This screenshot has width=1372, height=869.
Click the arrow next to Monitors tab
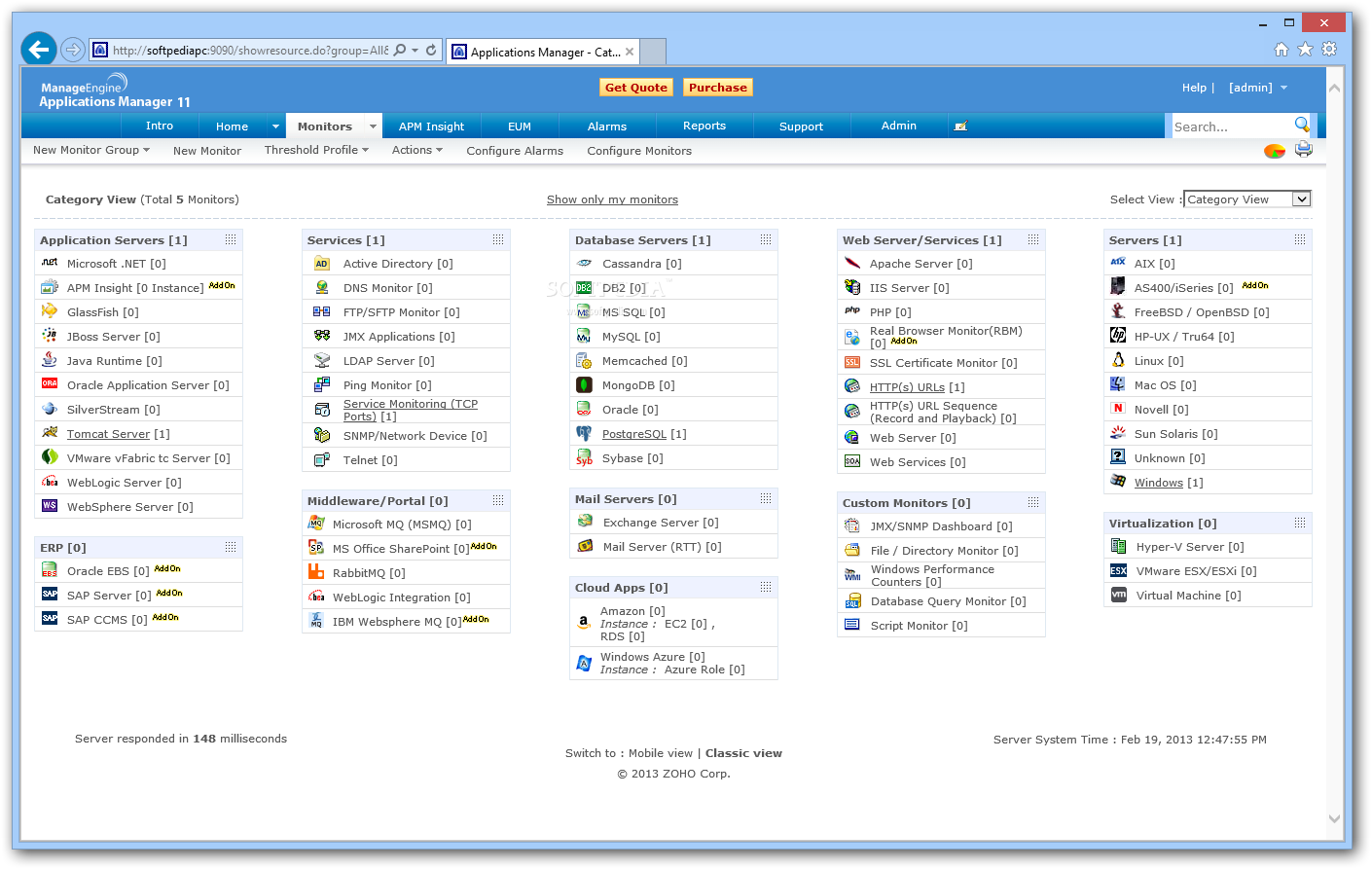tap(373, 127)
